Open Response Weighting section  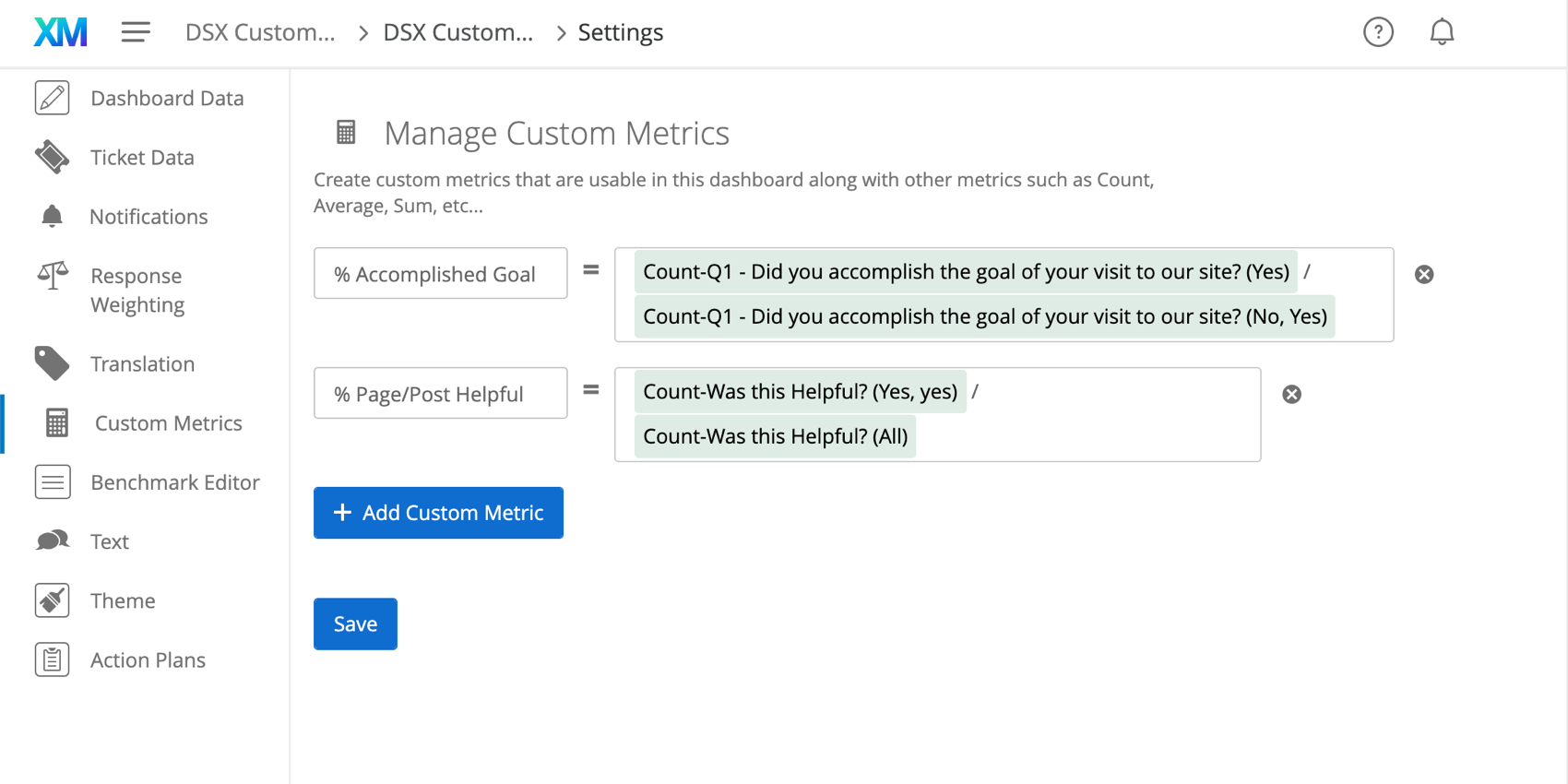coord(137,290)
